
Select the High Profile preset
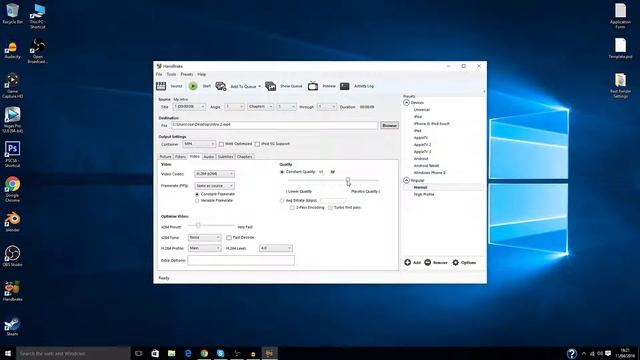[424, 195]
